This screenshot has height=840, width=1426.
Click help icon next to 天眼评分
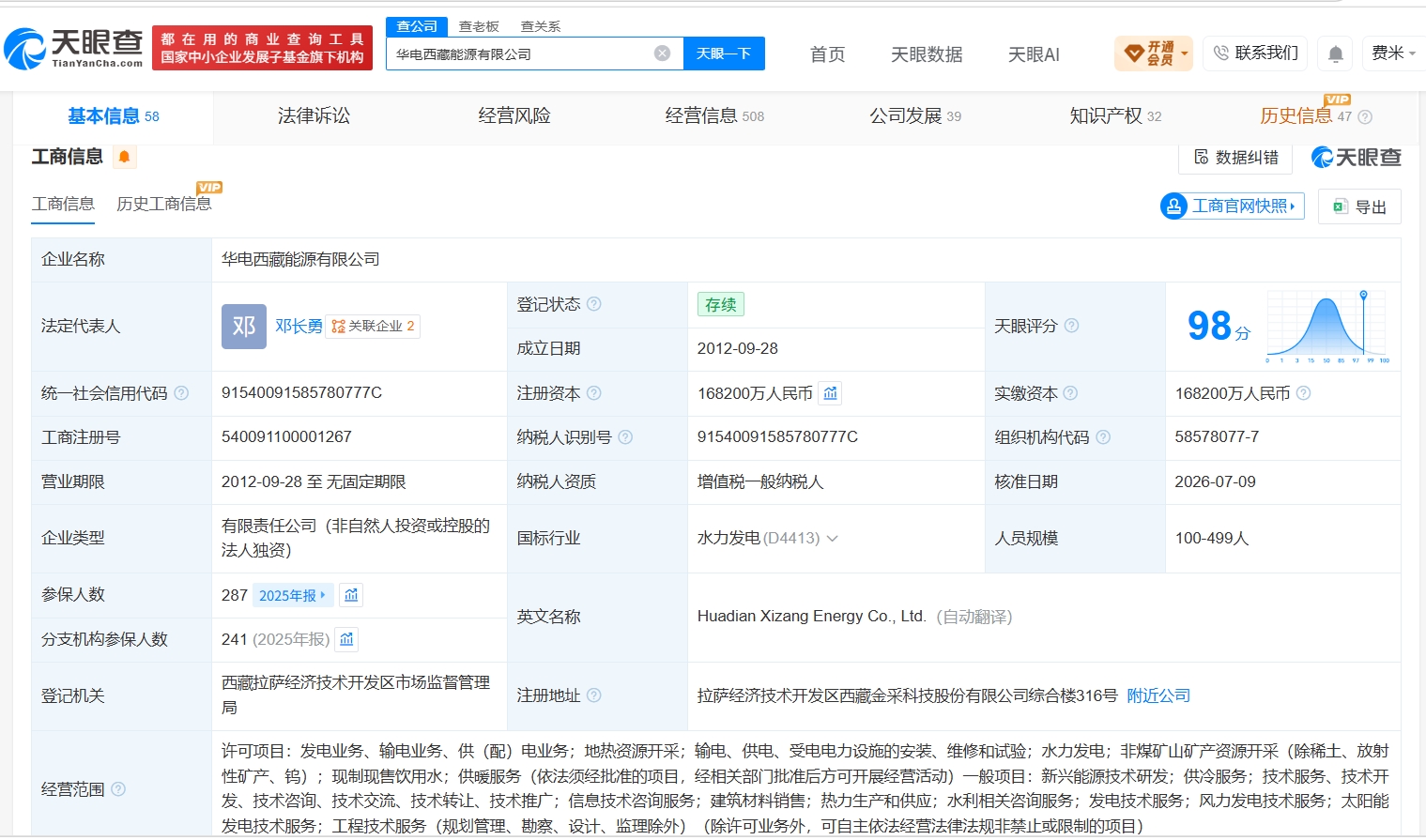pos(1071,326)
